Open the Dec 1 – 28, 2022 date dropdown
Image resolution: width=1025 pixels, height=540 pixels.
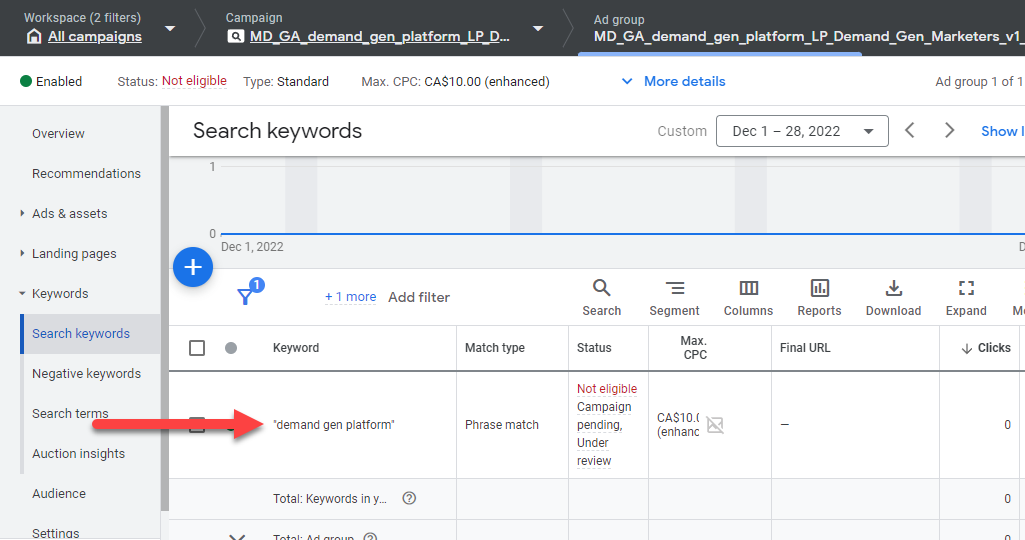(802, 131)
